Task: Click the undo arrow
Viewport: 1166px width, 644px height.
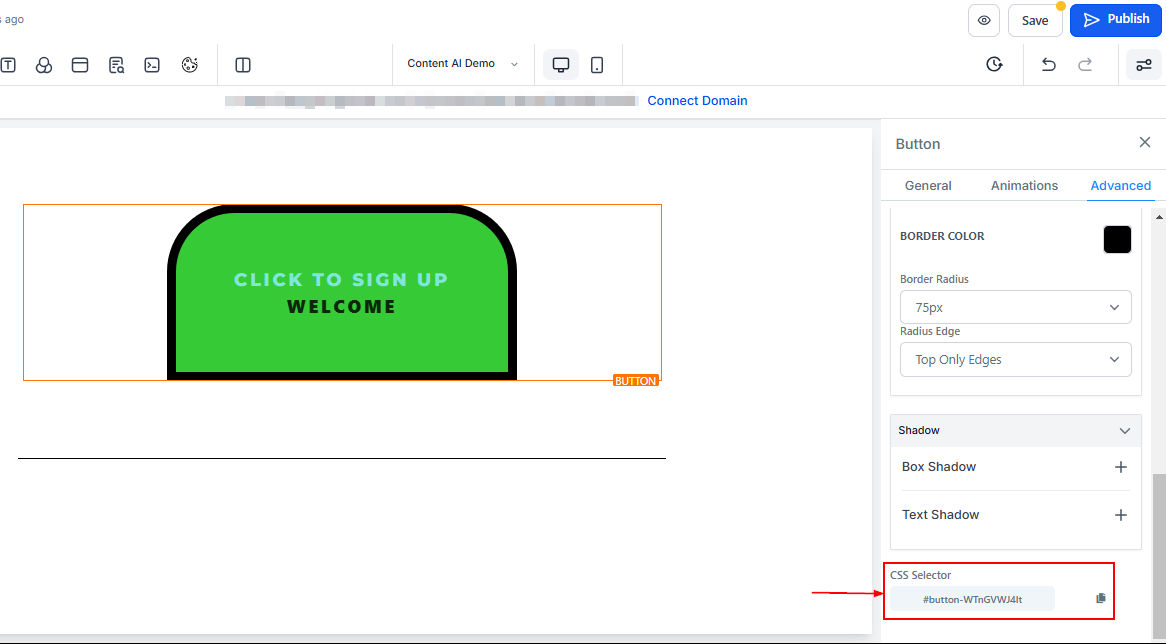Action: [x=1048, y=65]
